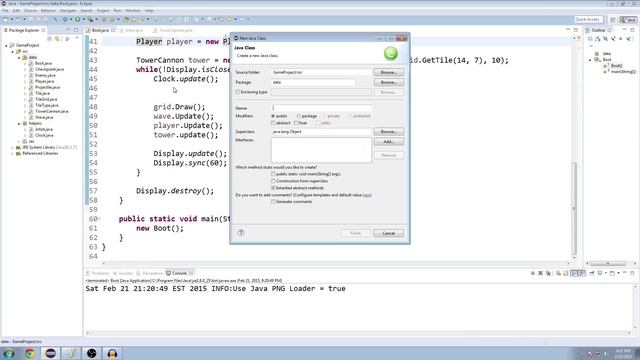Click the Cancel button in dialog

coord(389,233)
